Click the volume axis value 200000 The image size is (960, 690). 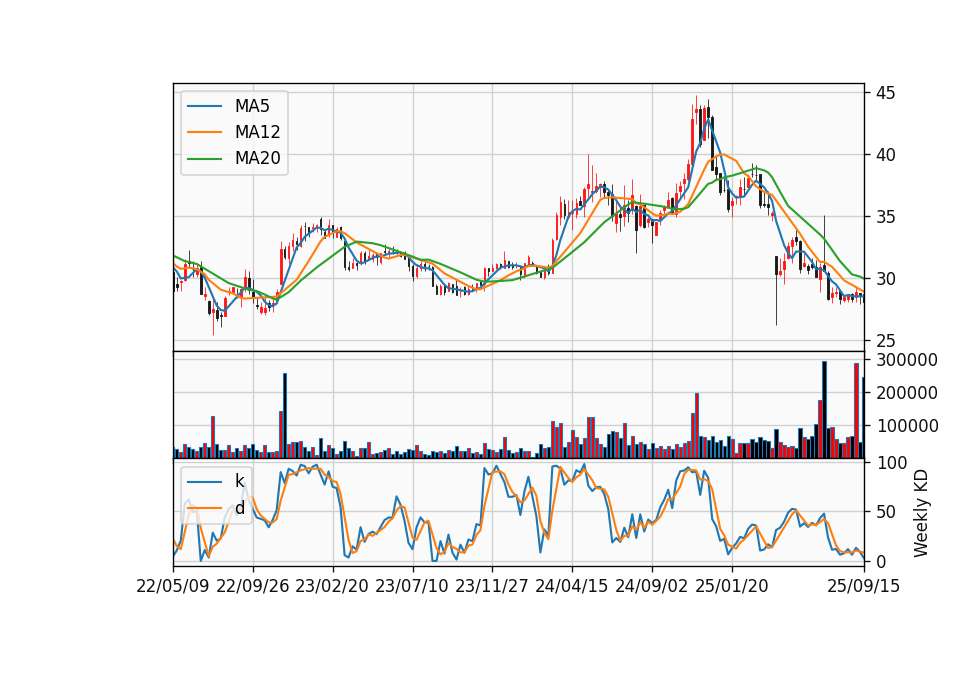907,393
